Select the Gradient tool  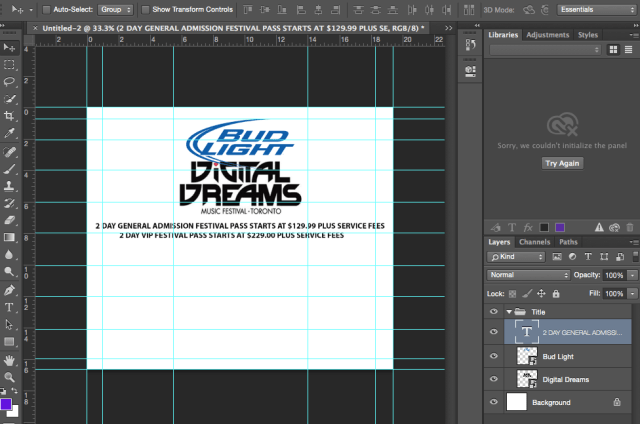click(9, 238)
